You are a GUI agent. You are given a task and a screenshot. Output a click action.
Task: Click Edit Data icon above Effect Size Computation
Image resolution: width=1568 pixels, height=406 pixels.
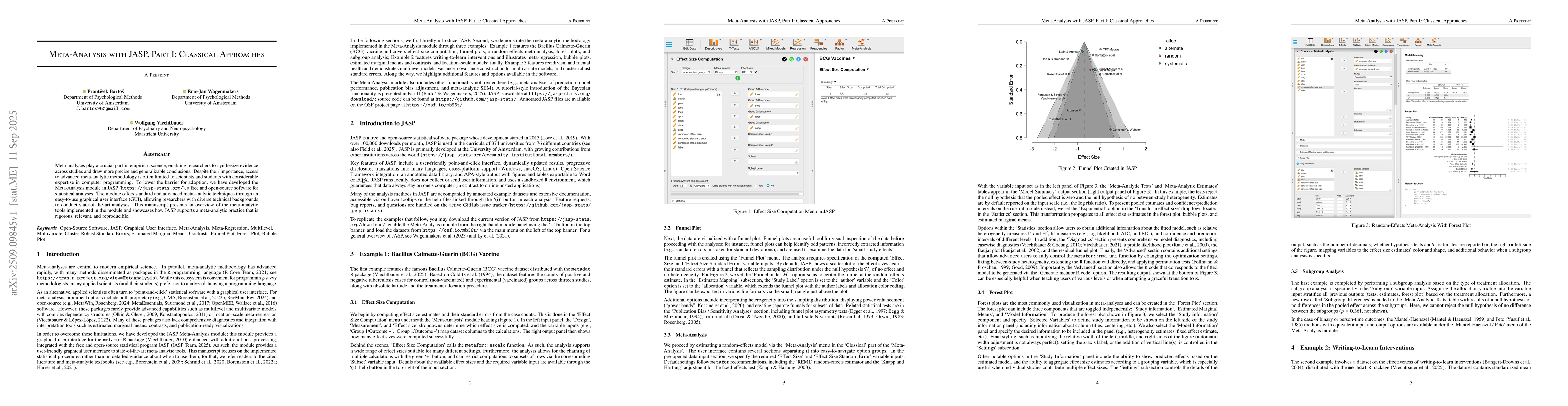[x=690, y=43]
